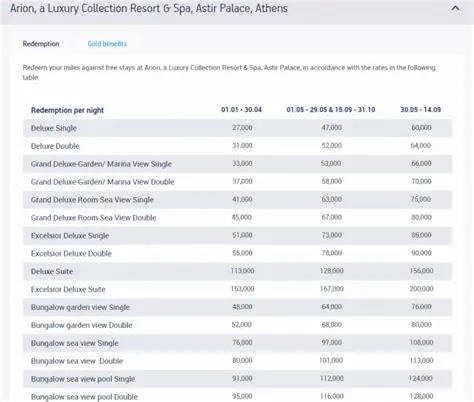This screenshot has height=402, width=474.
Task: Select the 75,000 Sea View Single value
Action: click(421, 199)
